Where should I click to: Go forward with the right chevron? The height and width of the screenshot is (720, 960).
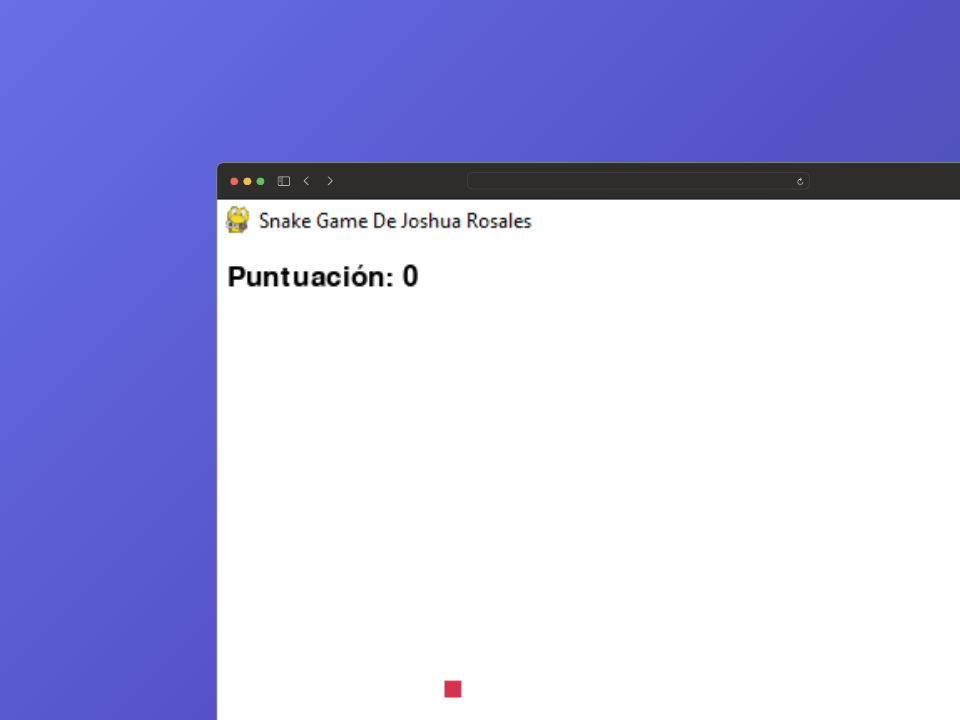click(330, 181)
